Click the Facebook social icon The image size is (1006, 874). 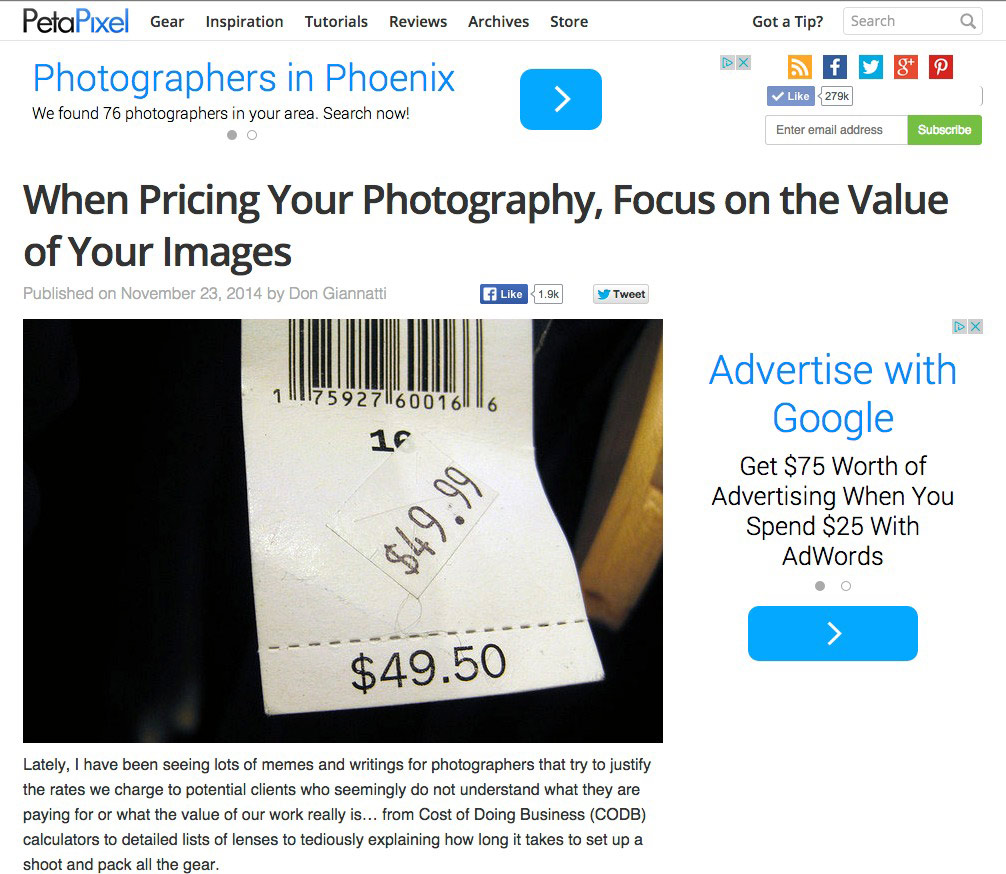tap(835, 67)
